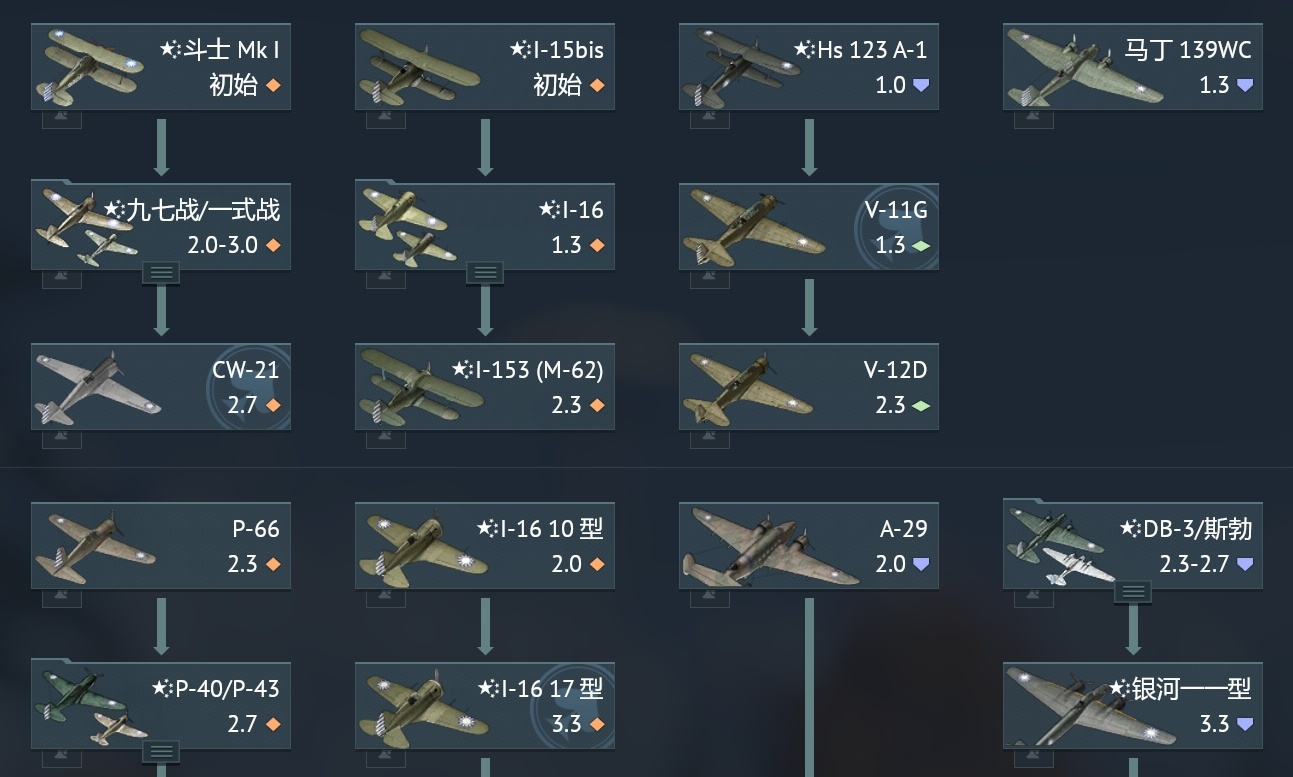Expand the I-16 1.3 group list icon
The image size is (1293, 777).
click(485, 272)
